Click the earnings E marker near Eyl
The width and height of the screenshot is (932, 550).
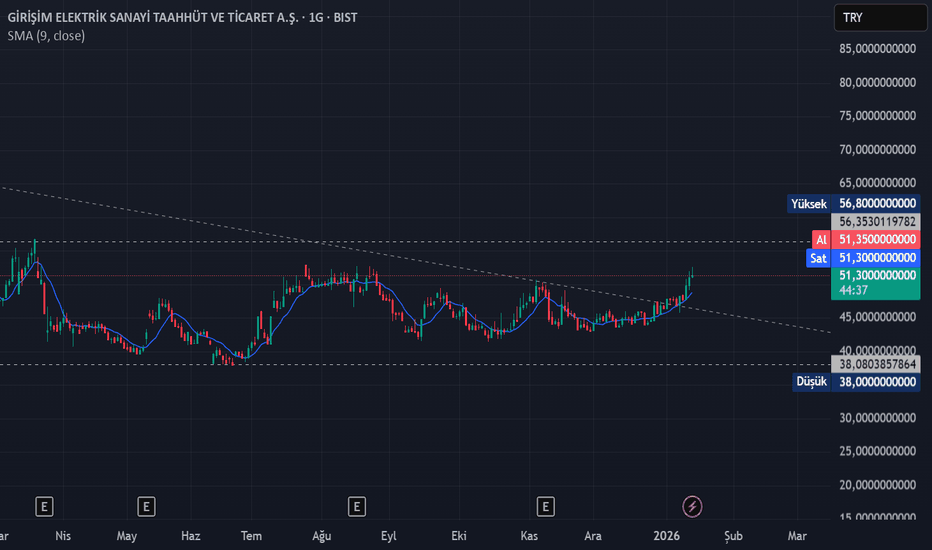[x=357, y=507]
